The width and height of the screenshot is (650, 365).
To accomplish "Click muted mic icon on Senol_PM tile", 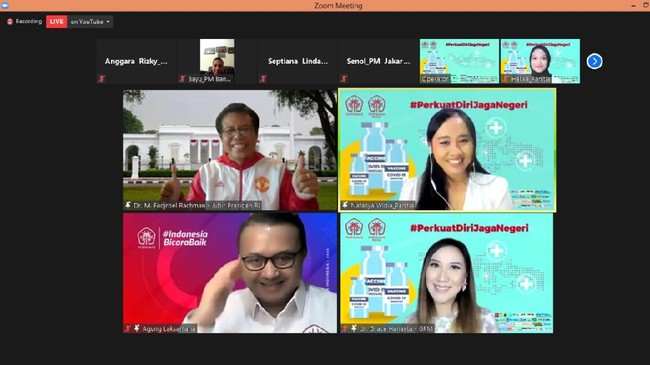I will click(344, 78).
